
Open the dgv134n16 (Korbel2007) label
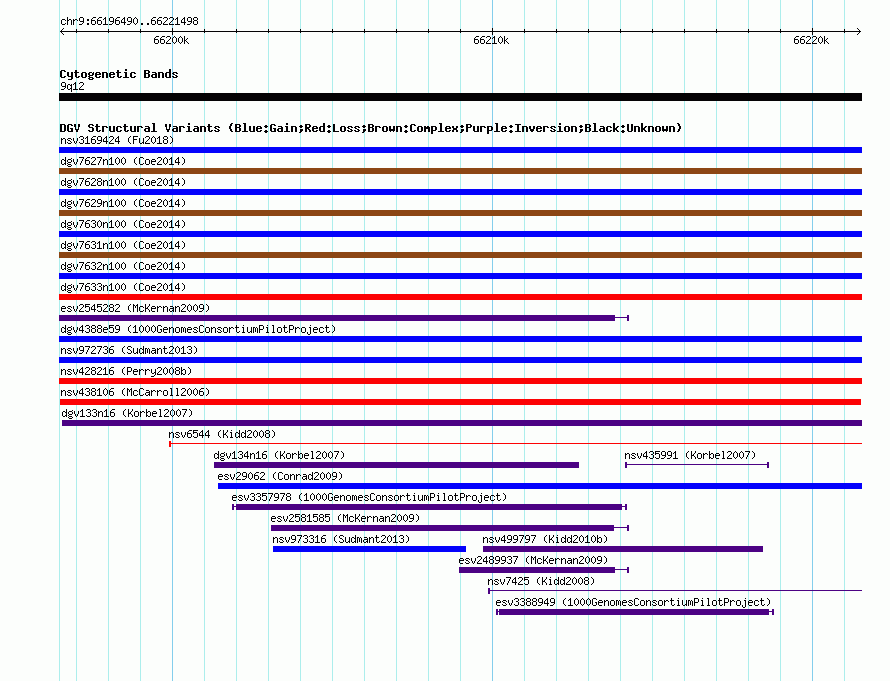279,455
